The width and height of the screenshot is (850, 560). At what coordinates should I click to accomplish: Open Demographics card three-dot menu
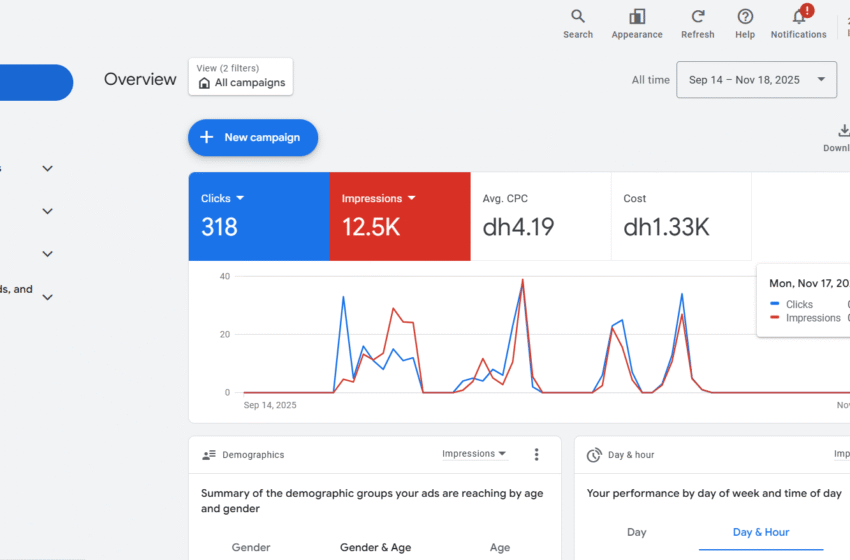[536, 455]
